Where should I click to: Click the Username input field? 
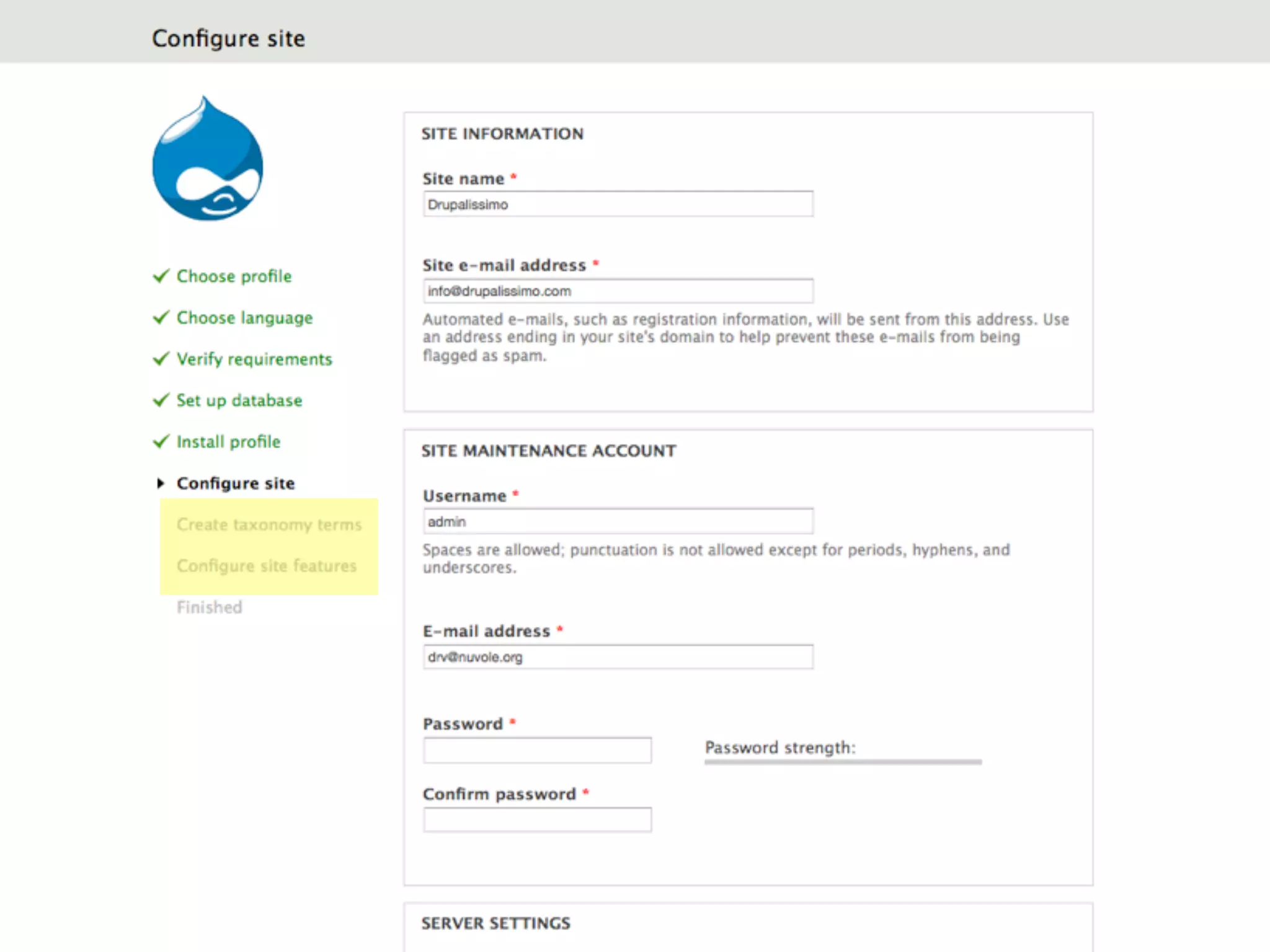[x=618, y=522]
